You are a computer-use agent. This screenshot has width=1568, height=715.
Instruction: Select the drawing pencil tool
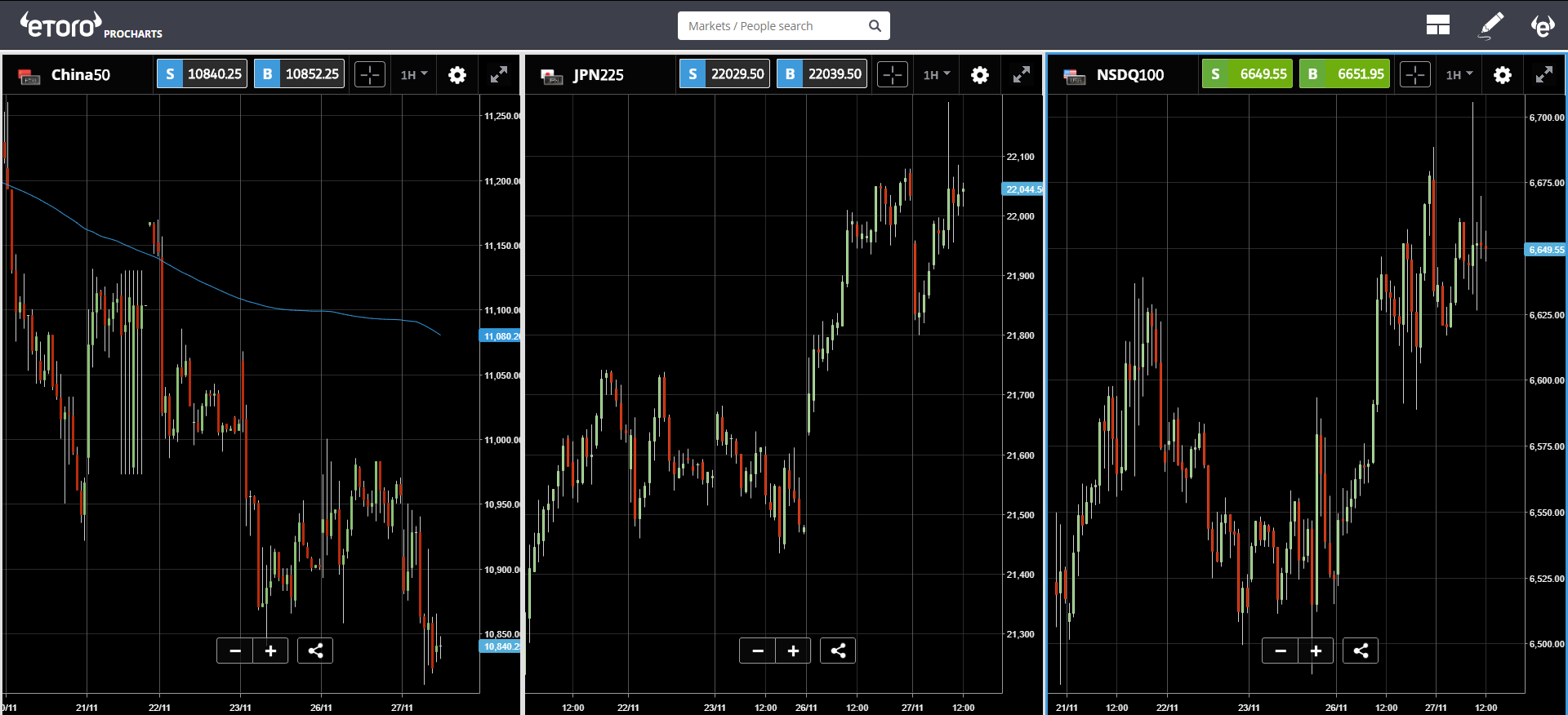[x=1491, y=25]
